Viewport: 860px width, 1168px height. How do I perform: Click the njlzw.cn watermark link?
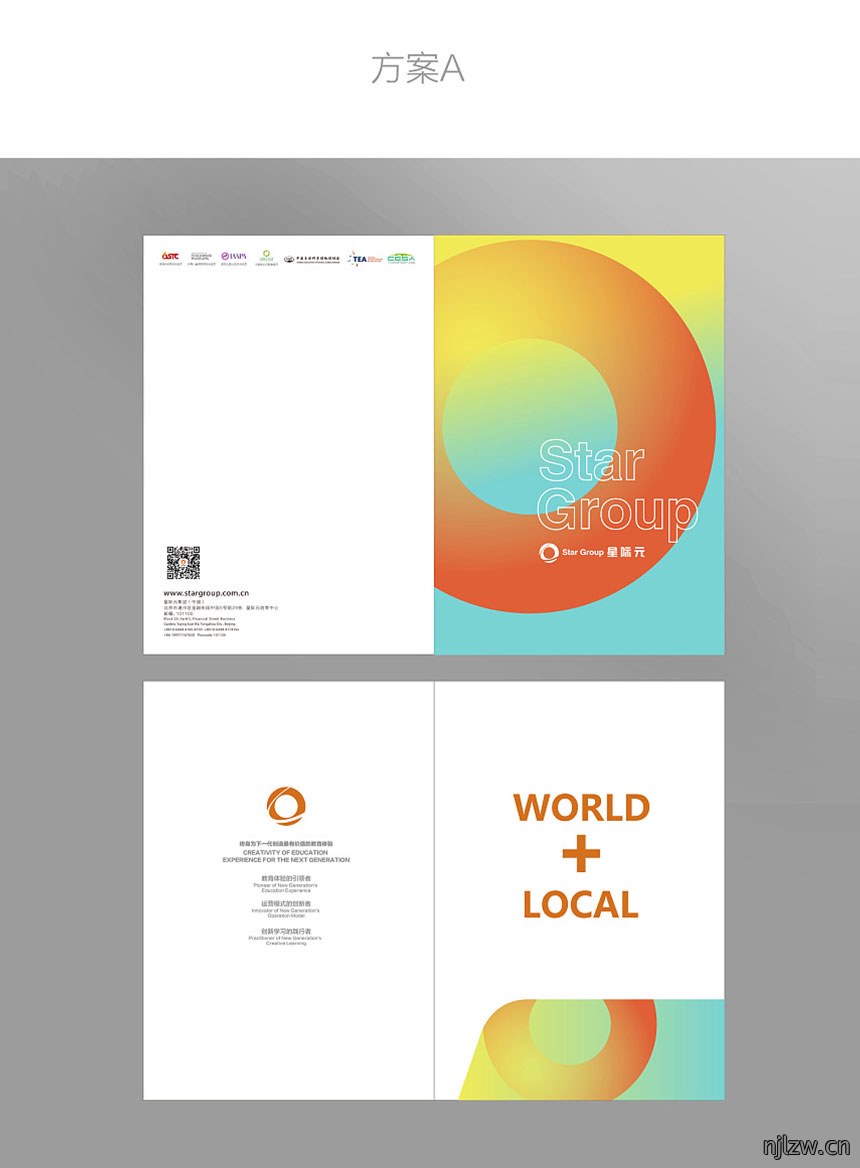pyautogui.click(x=806, y=1146)
